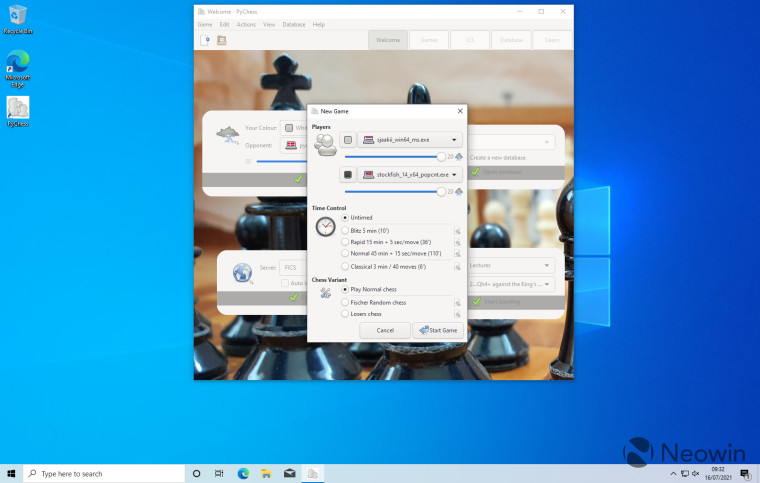Click Type here to search box

tap(104, 473)
